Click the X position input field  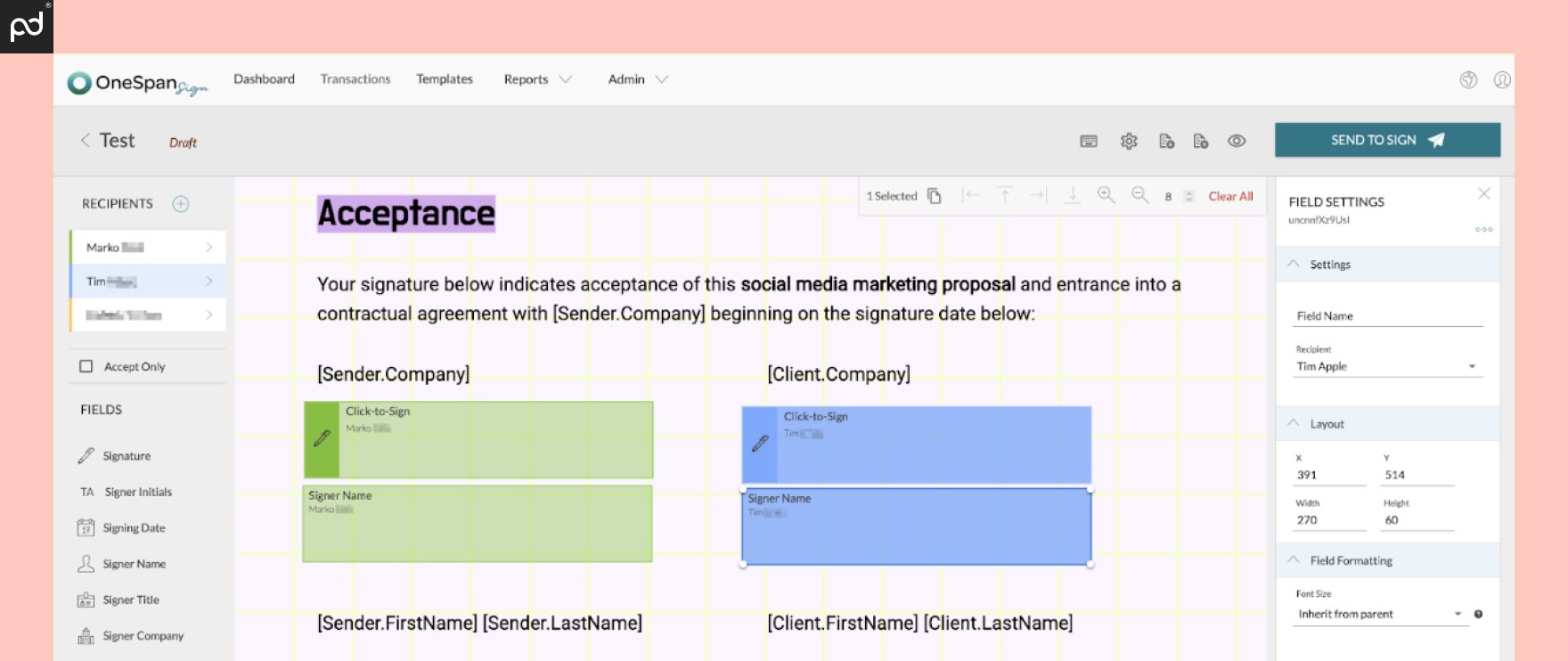(x=1330, y=475)
